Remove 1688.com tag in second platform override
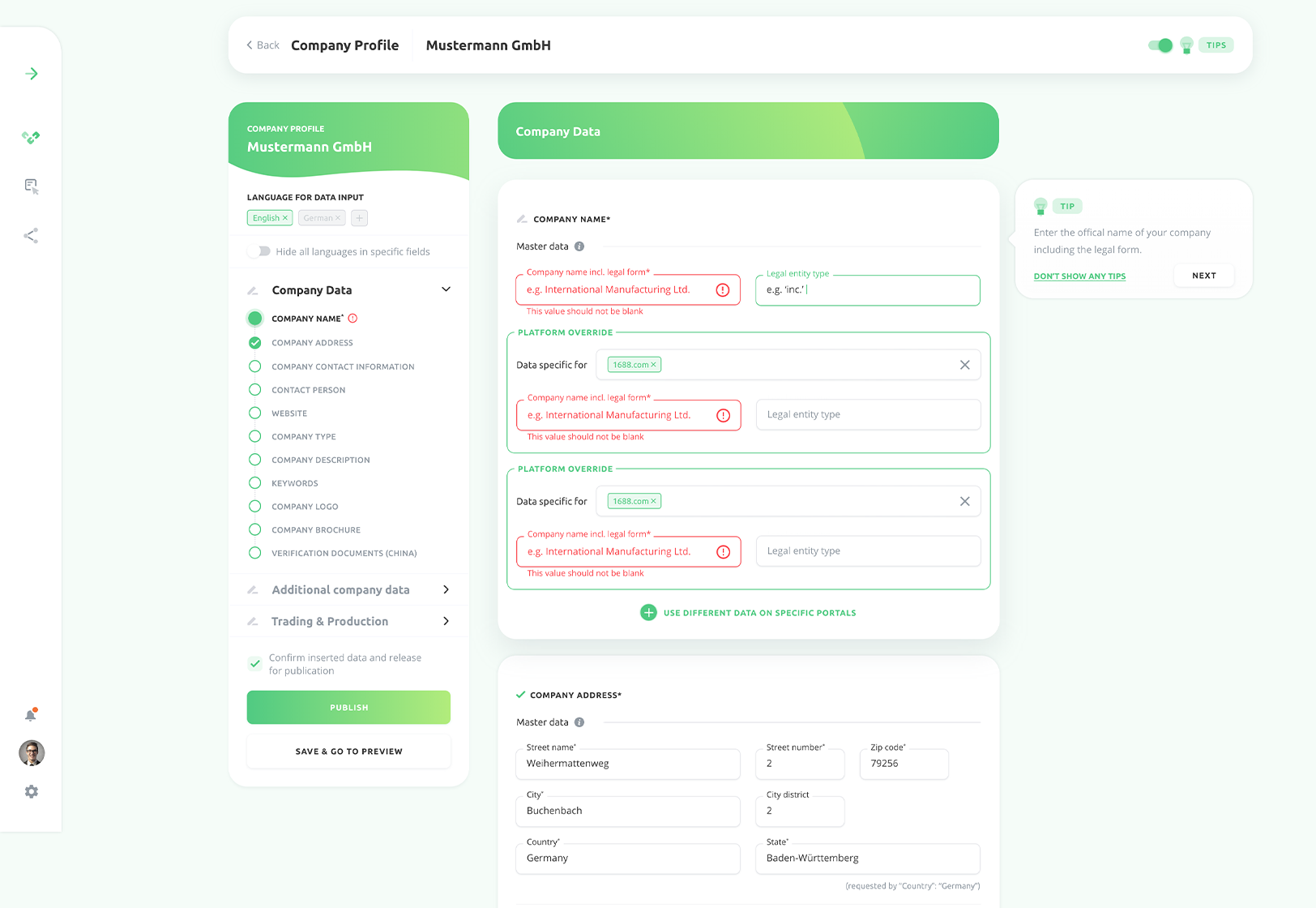 653,501
